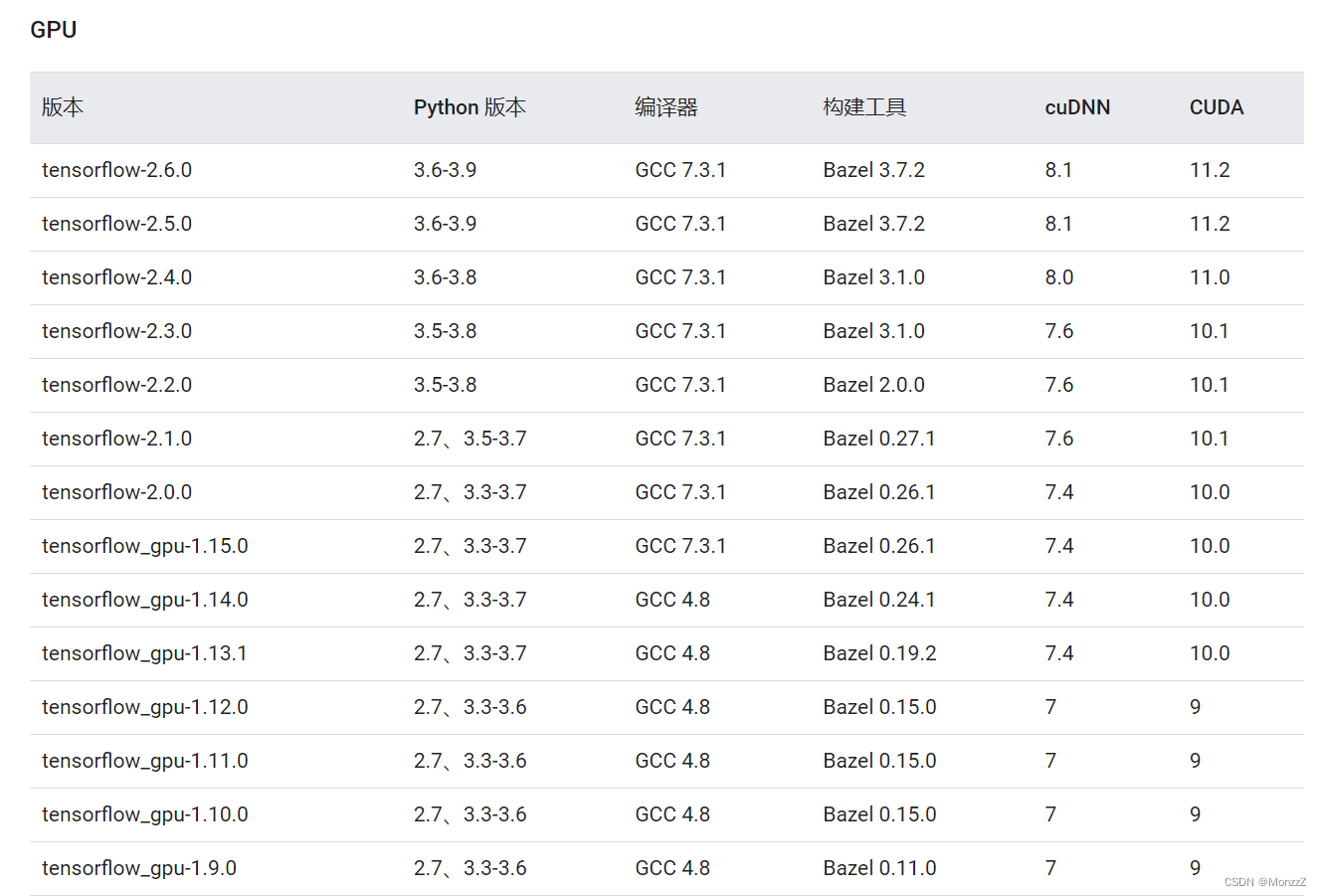Select the tensorflow-2.1.0 version cell

(x=117, y=439)
